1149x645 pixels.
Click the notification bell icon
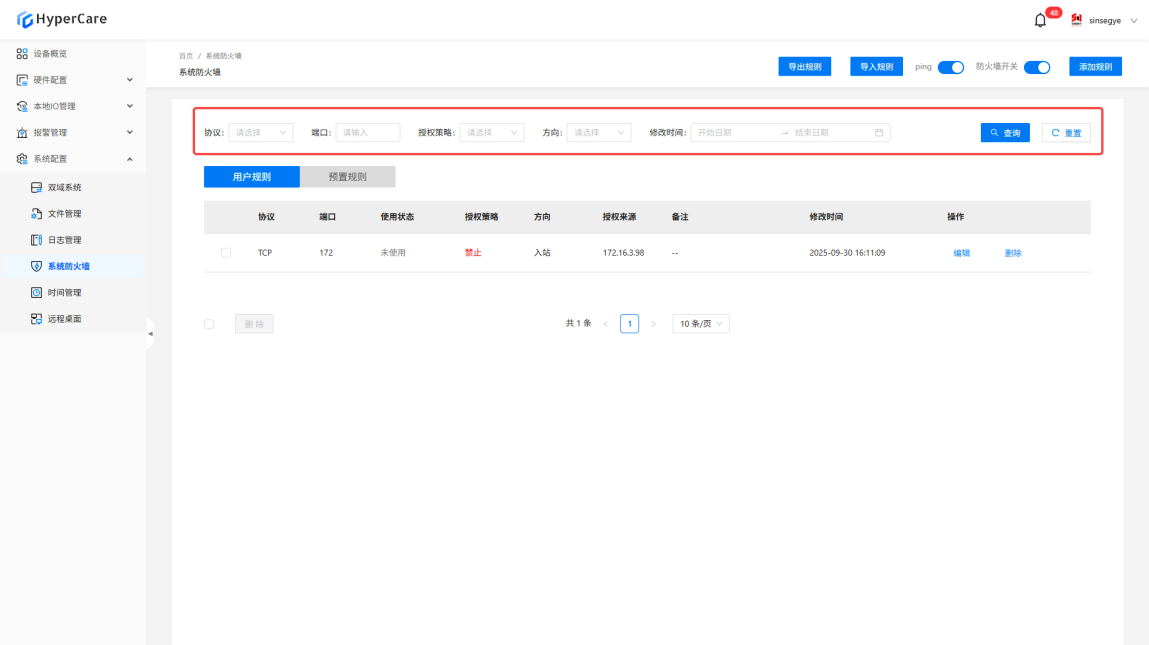[1040, 20]
